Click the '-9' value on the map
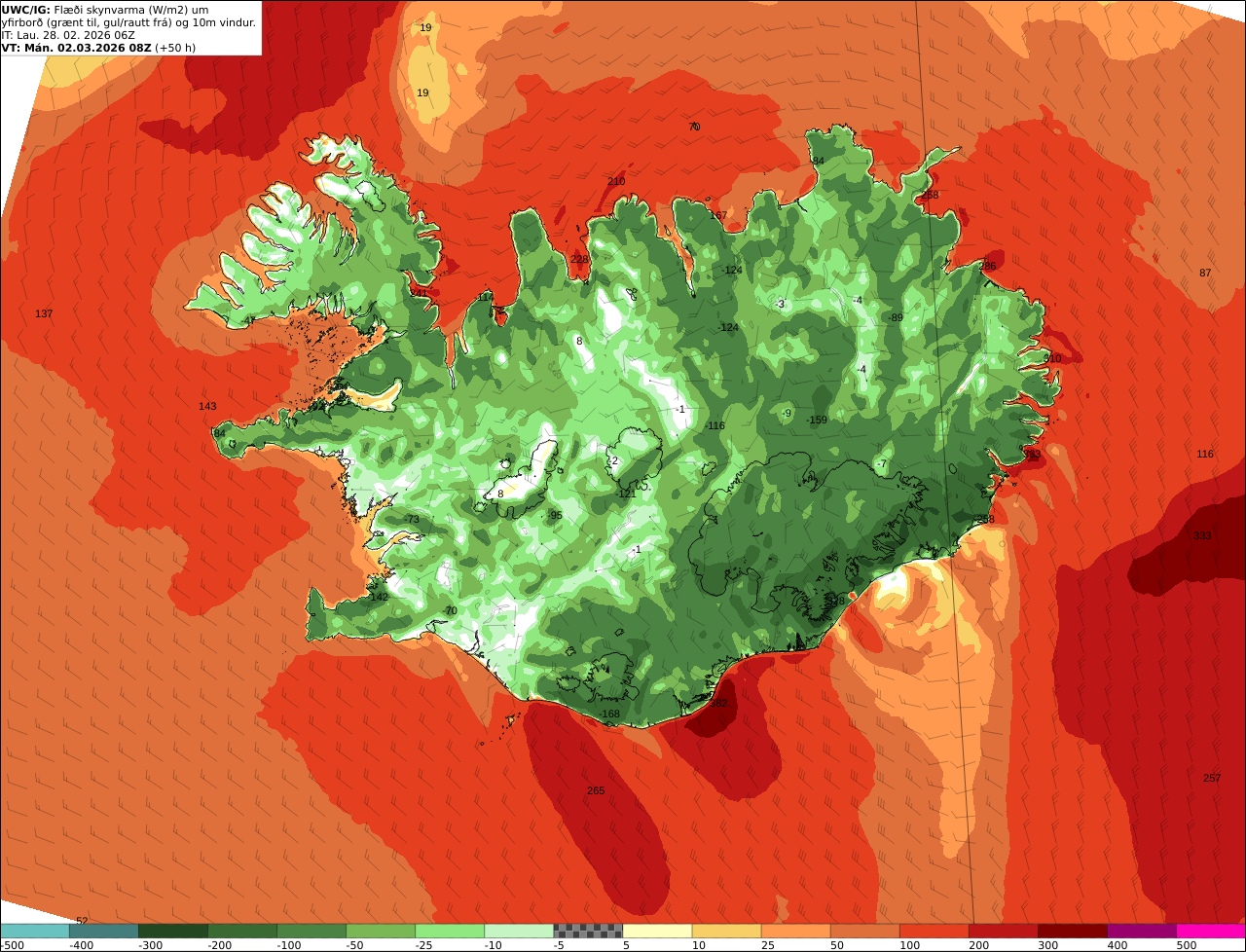The image size is (1246, 952). [787, 413]
